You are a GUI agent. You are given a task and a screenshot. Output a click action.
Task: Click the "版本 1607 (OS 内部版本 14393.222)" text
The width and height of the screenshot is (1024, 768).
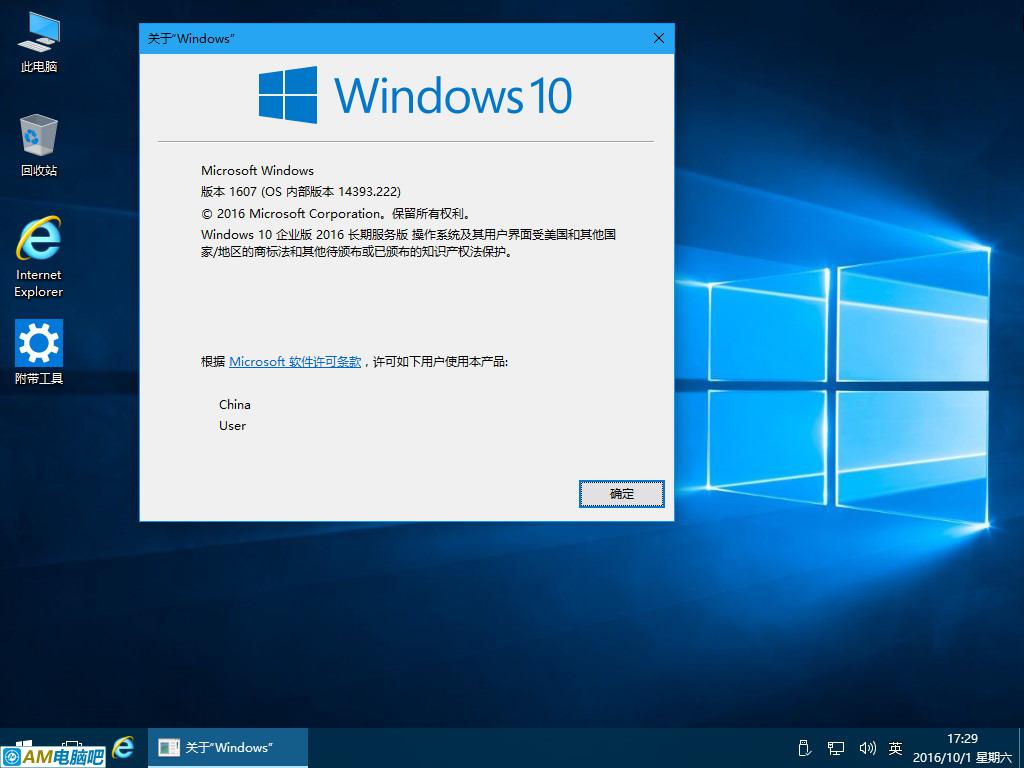[300, 192]
